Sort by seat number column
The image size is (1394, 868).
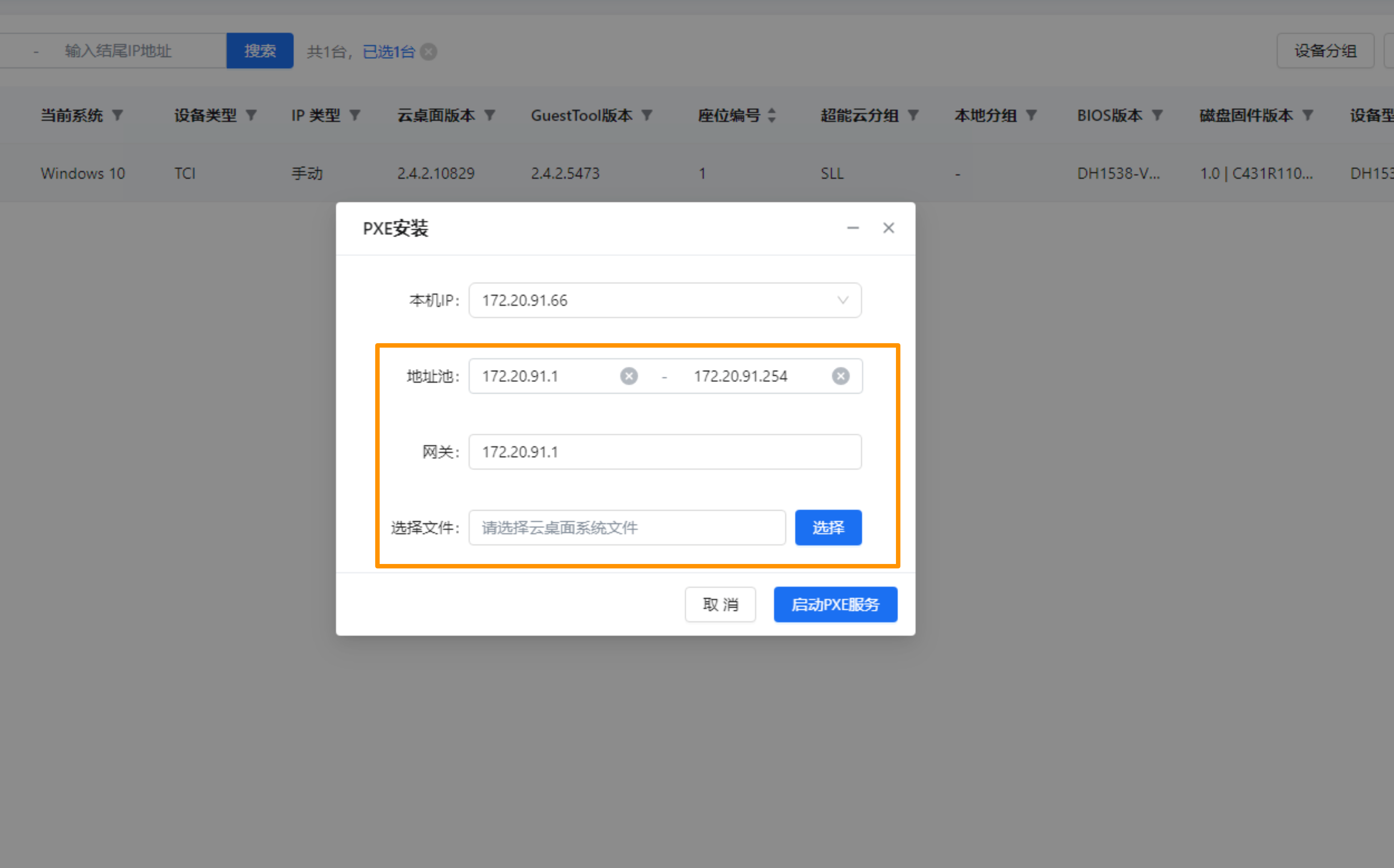pos(771,115)
